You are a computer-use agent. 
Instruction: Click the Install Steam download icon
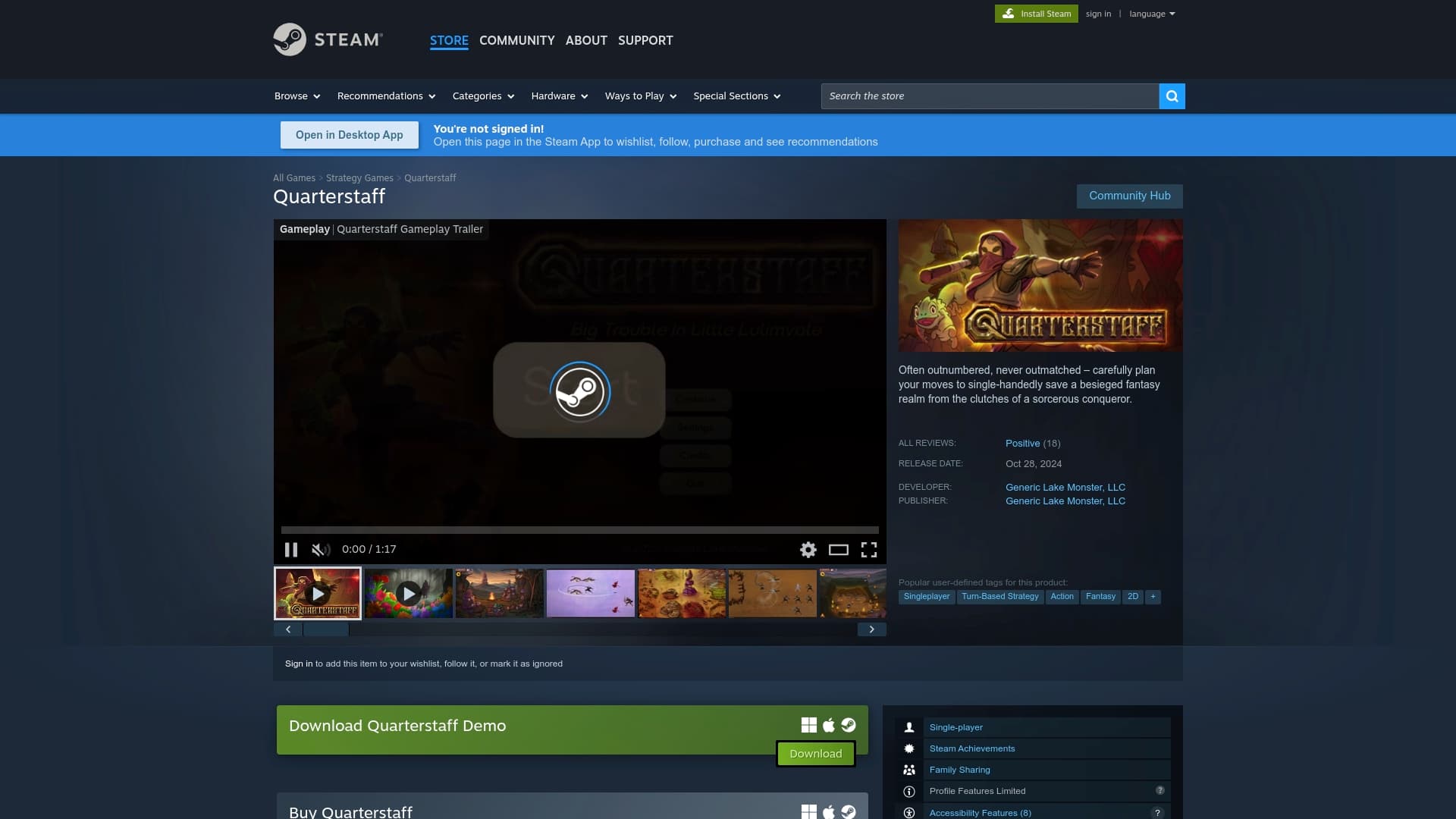(x=1009, y=13)
